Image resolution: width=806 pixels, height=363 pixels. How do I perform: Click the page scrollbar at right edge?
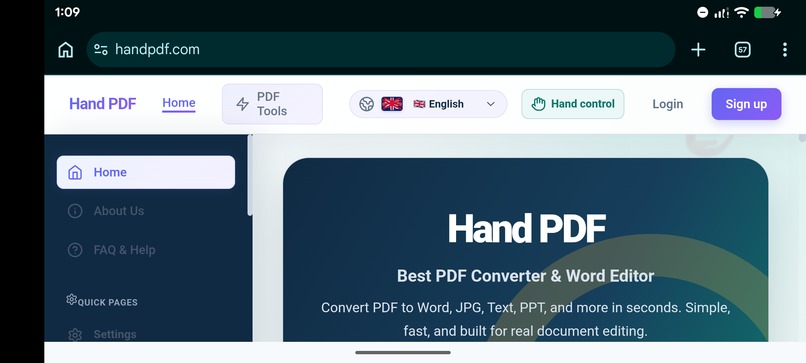802,138
